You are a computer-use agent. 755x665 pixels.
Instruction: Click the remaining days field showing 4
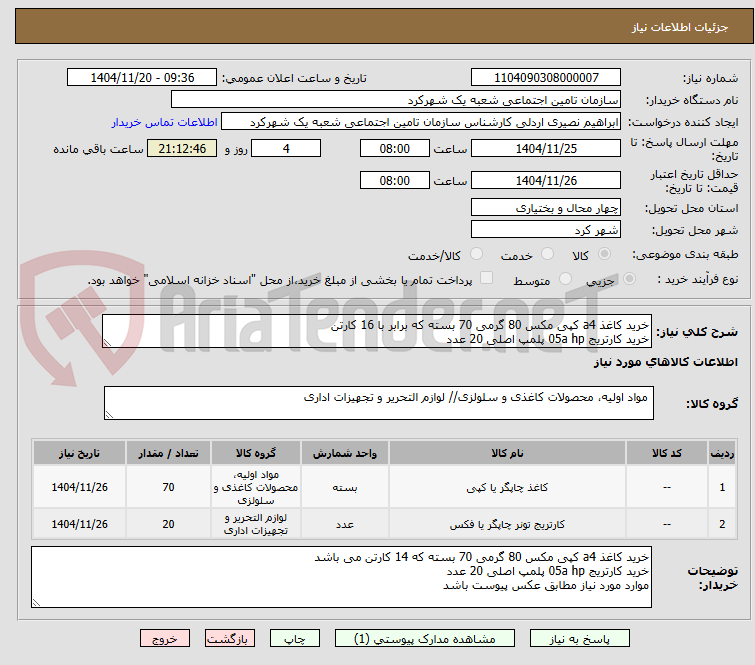[x=286, y=148]
